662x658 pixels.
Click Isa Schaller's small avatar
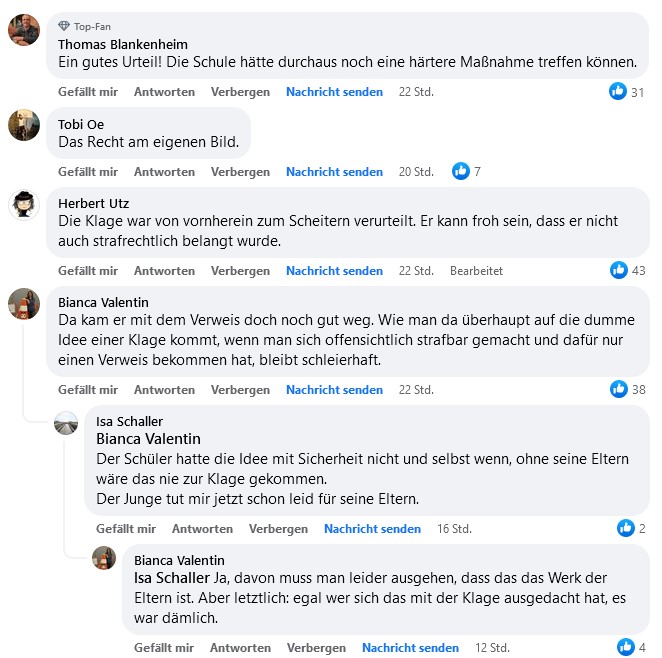click(66, 422)
